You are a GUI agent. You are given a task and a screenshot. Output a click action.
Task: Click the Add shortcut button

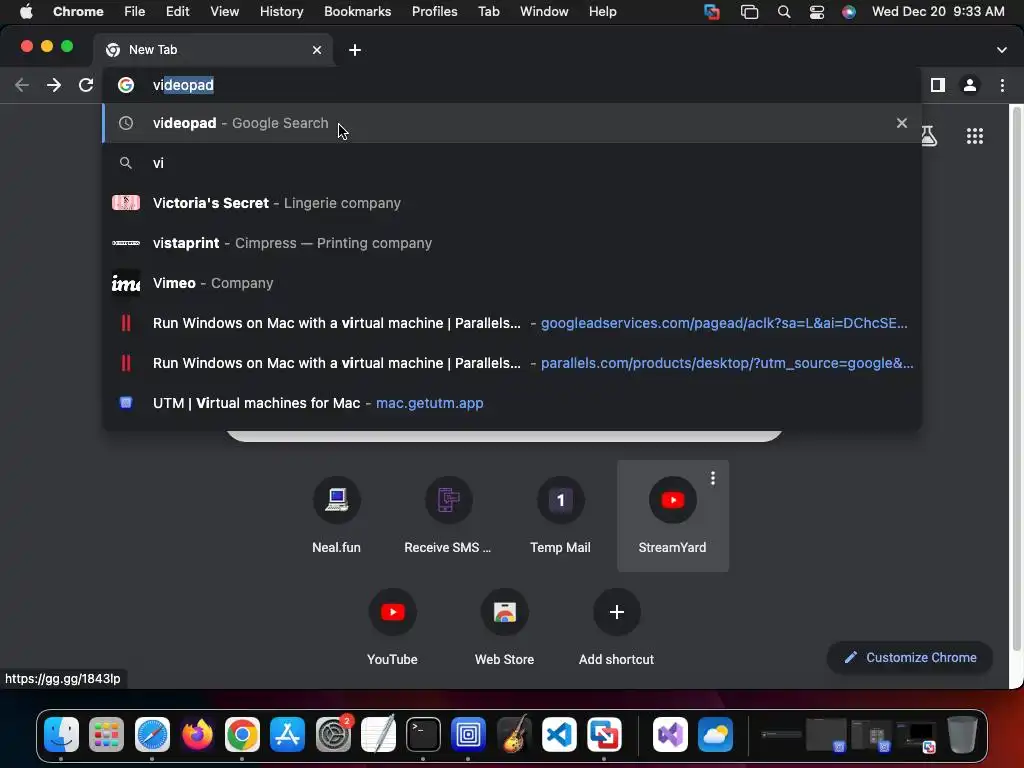coord(616,627)
